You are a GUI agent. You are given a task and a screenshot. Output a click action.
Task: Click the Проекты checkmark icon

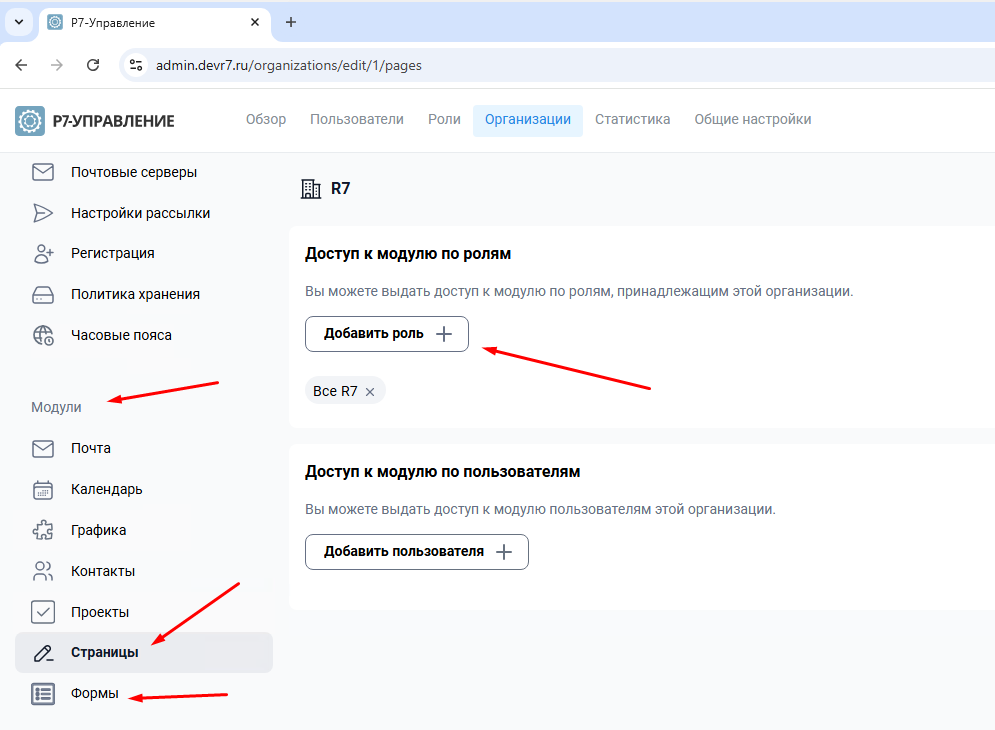(x=42, y=612)
